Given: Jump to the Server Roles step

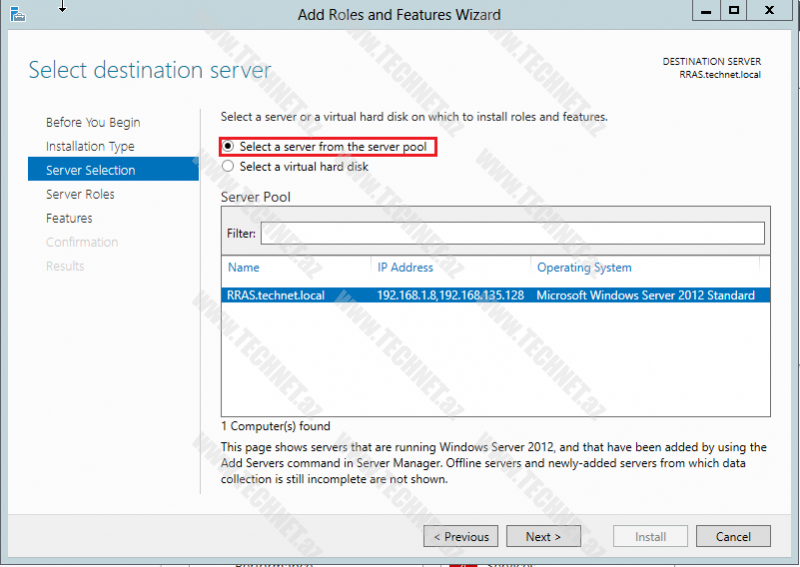Looking at the screenshot, I should click(x=80, y=194).
